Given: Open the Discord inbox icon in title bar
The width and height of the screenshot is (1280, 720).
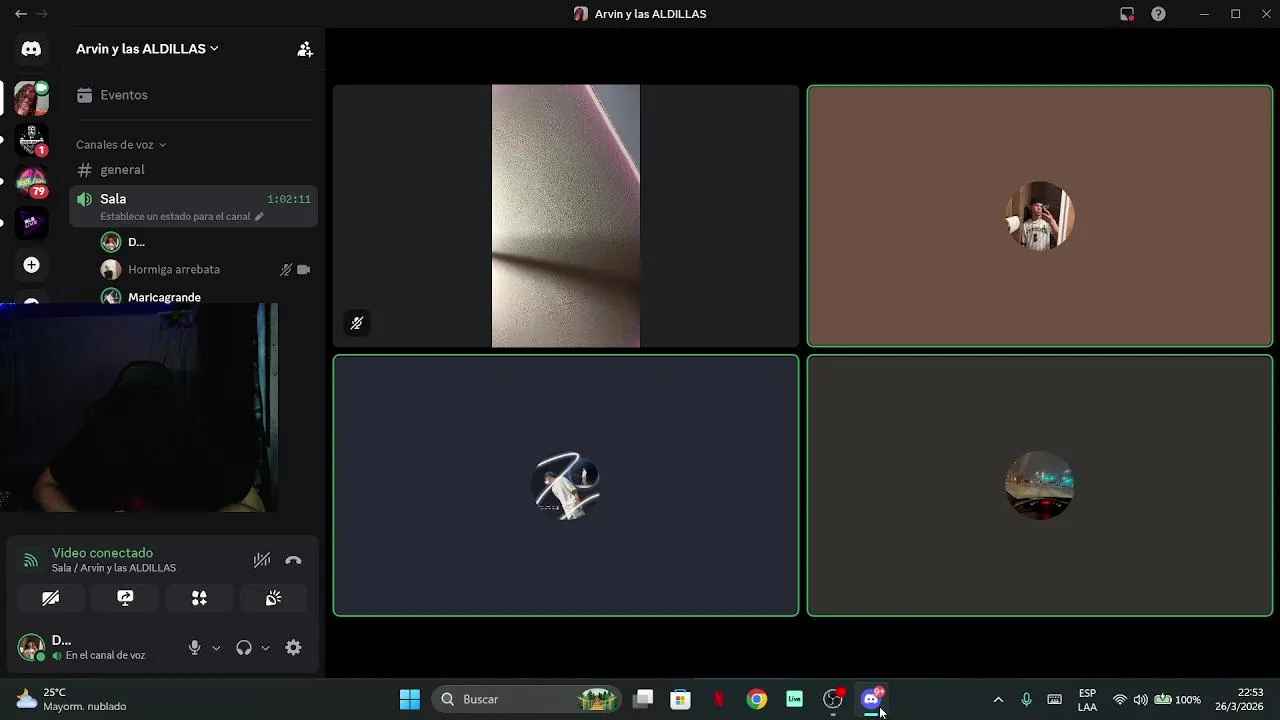Looking at the screenshot, I should point(1127,14).
